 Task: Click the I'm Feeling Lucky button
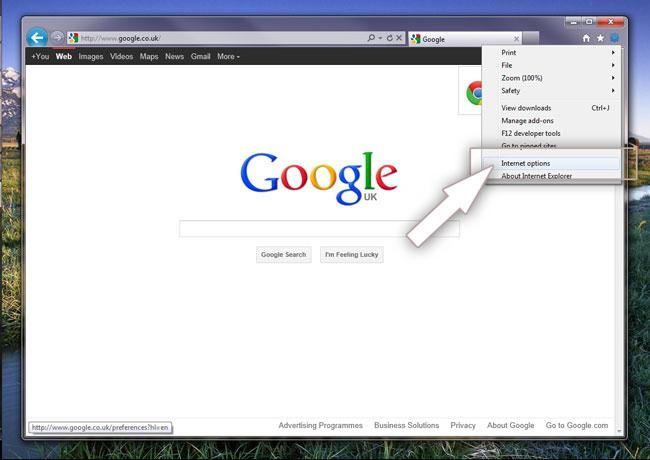click(x=352, y=255)
